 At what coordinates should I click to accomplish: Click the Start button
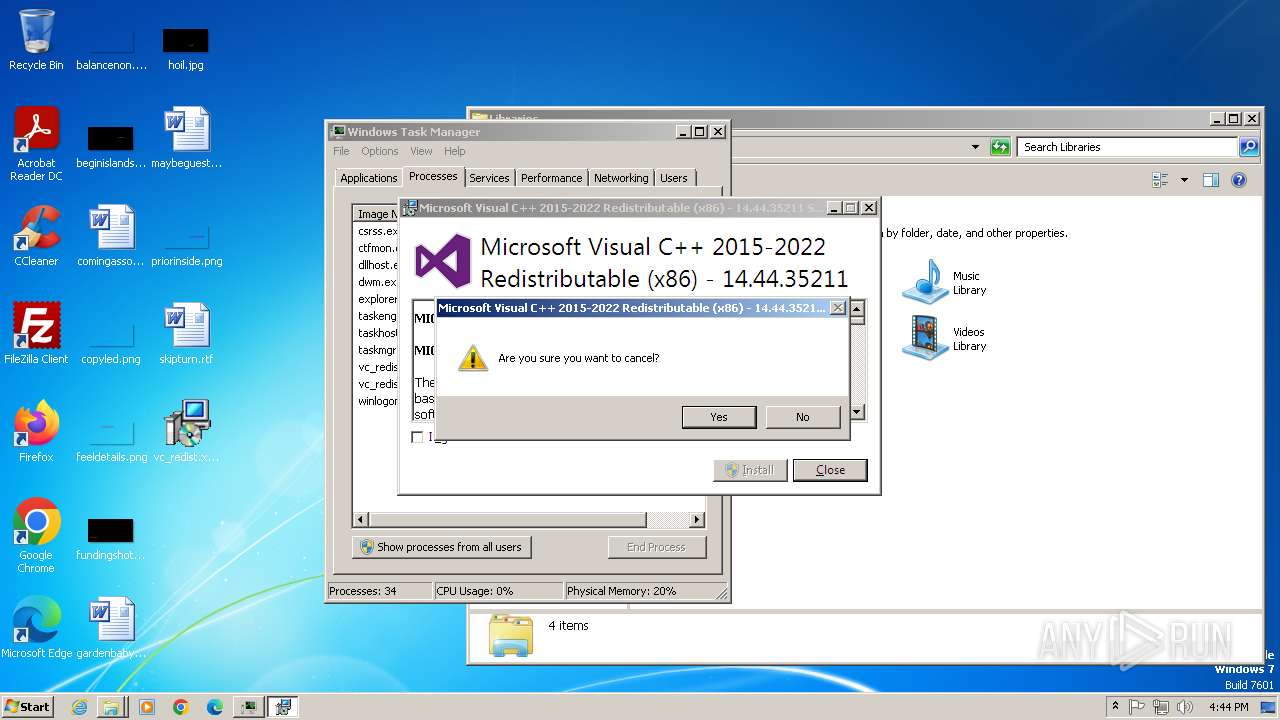(28, 706)
